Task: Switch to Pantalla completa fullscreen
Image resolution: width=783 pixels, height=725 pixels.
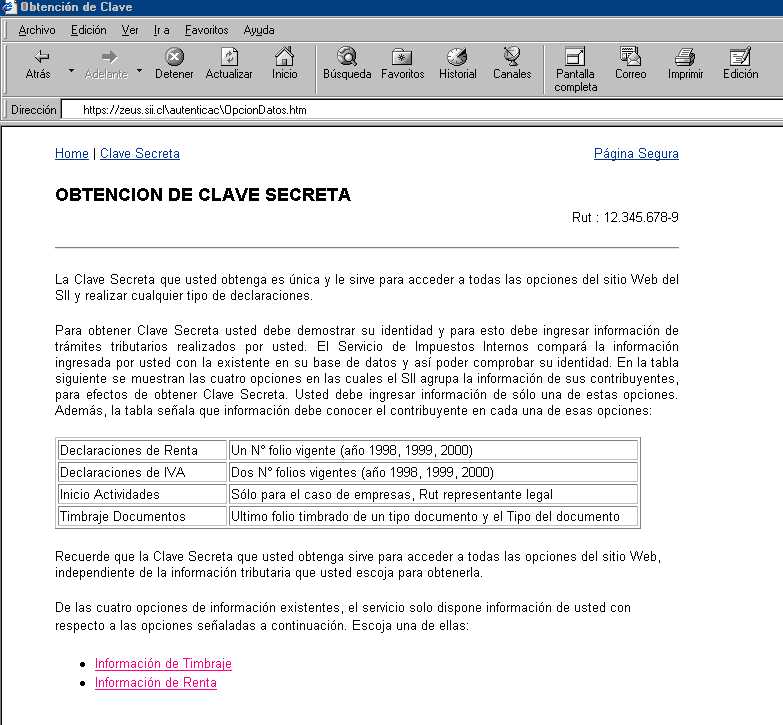Action: click(575, 58)
